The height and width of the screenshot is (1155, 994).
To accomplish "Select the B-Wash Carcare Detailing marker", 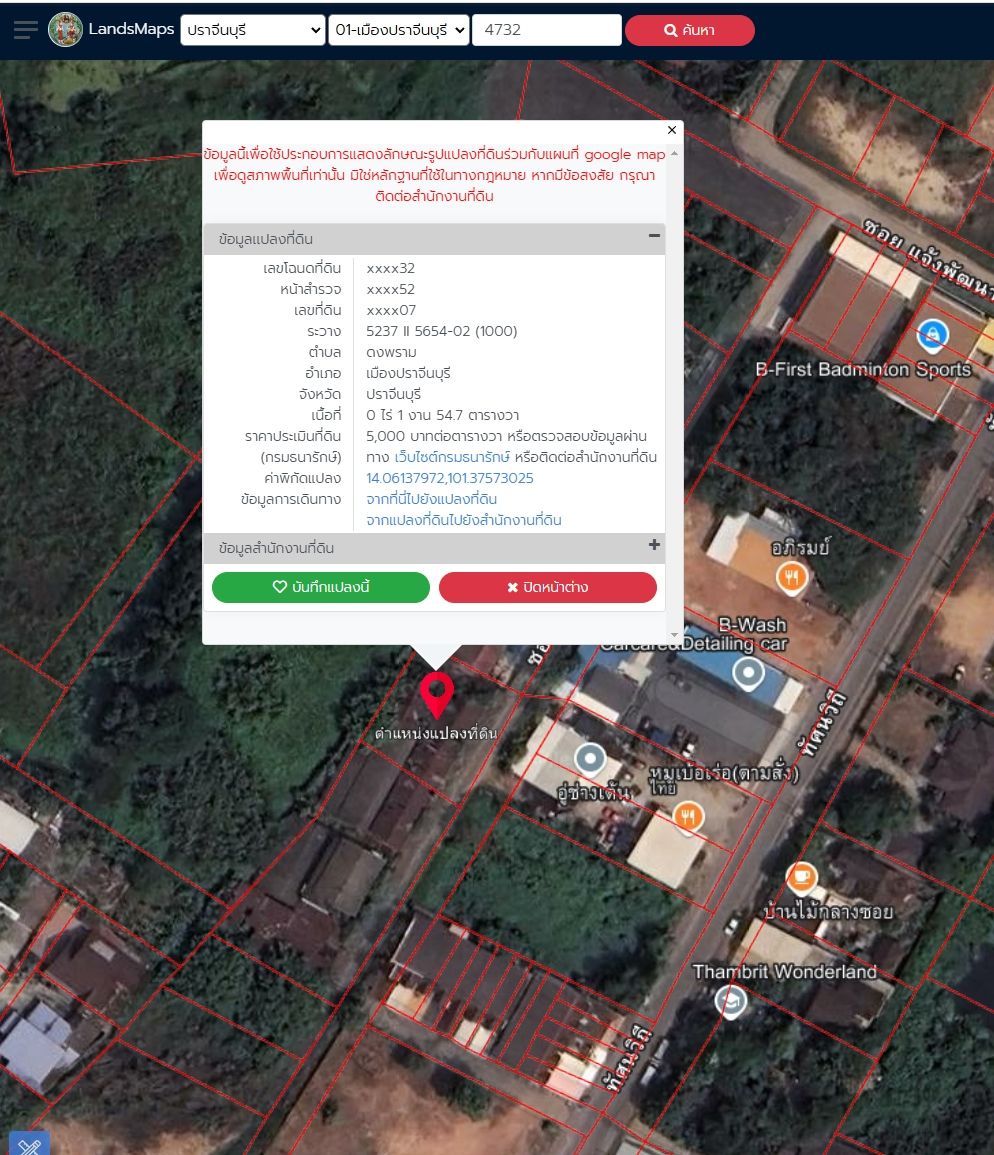I will pos(748,673).
